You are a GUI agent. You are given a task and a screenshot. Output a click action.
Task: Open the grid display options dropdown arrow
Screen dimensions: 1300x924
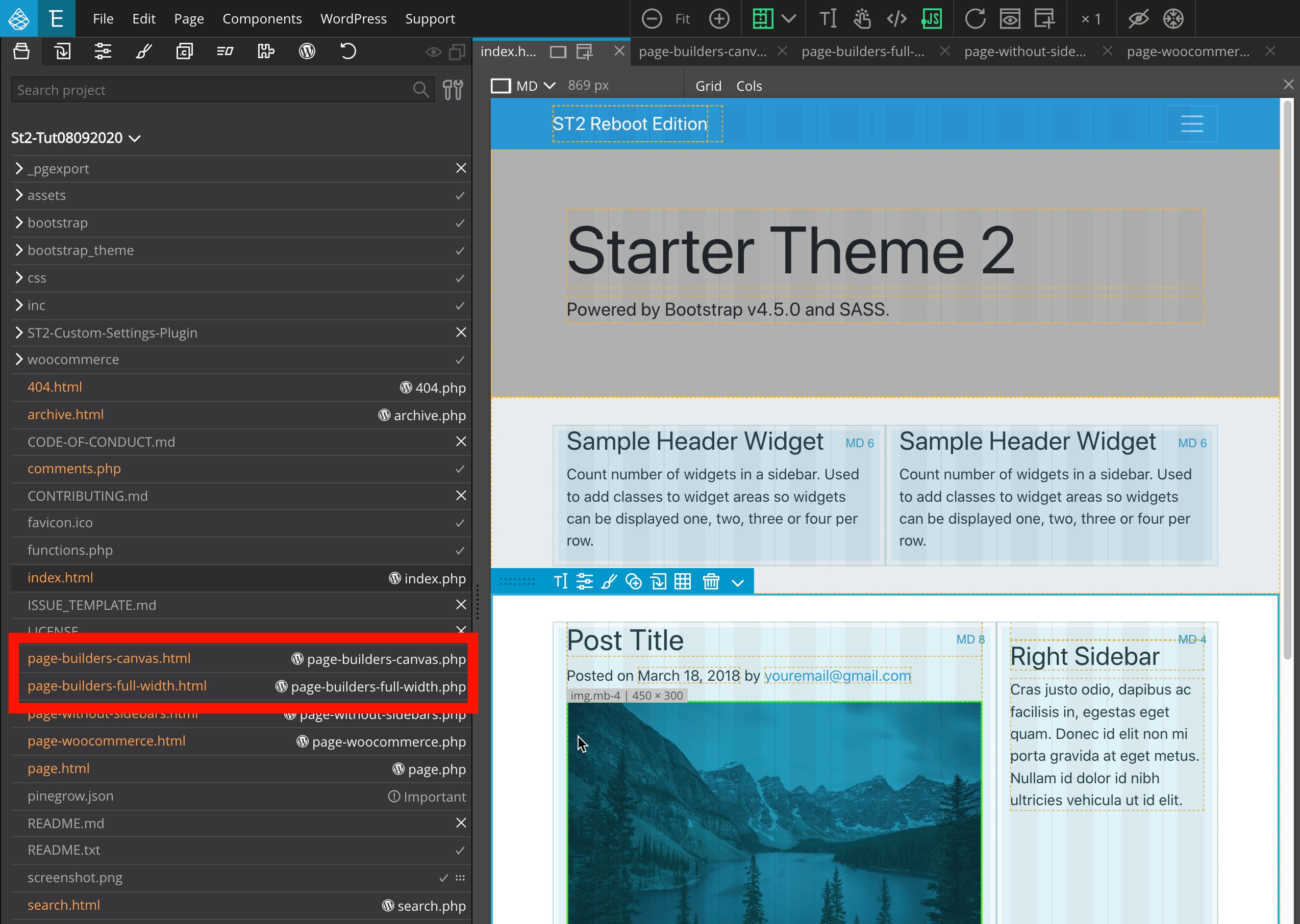789,19
